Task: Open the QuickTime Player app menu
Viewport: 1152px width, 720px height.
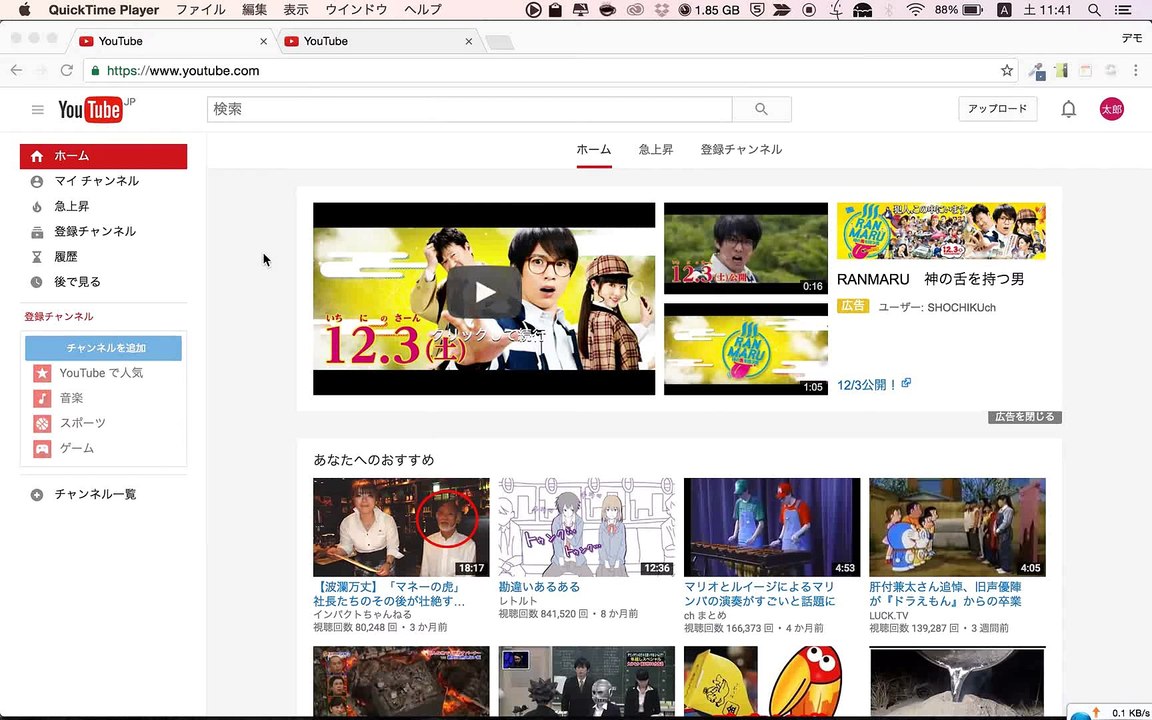Action: point(104,10)
